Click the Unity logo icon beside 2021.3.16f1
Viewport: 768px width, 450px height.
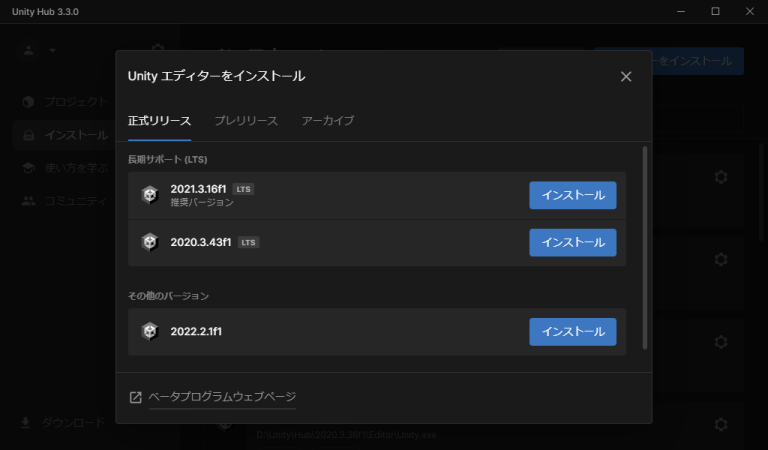click(150, 195)
